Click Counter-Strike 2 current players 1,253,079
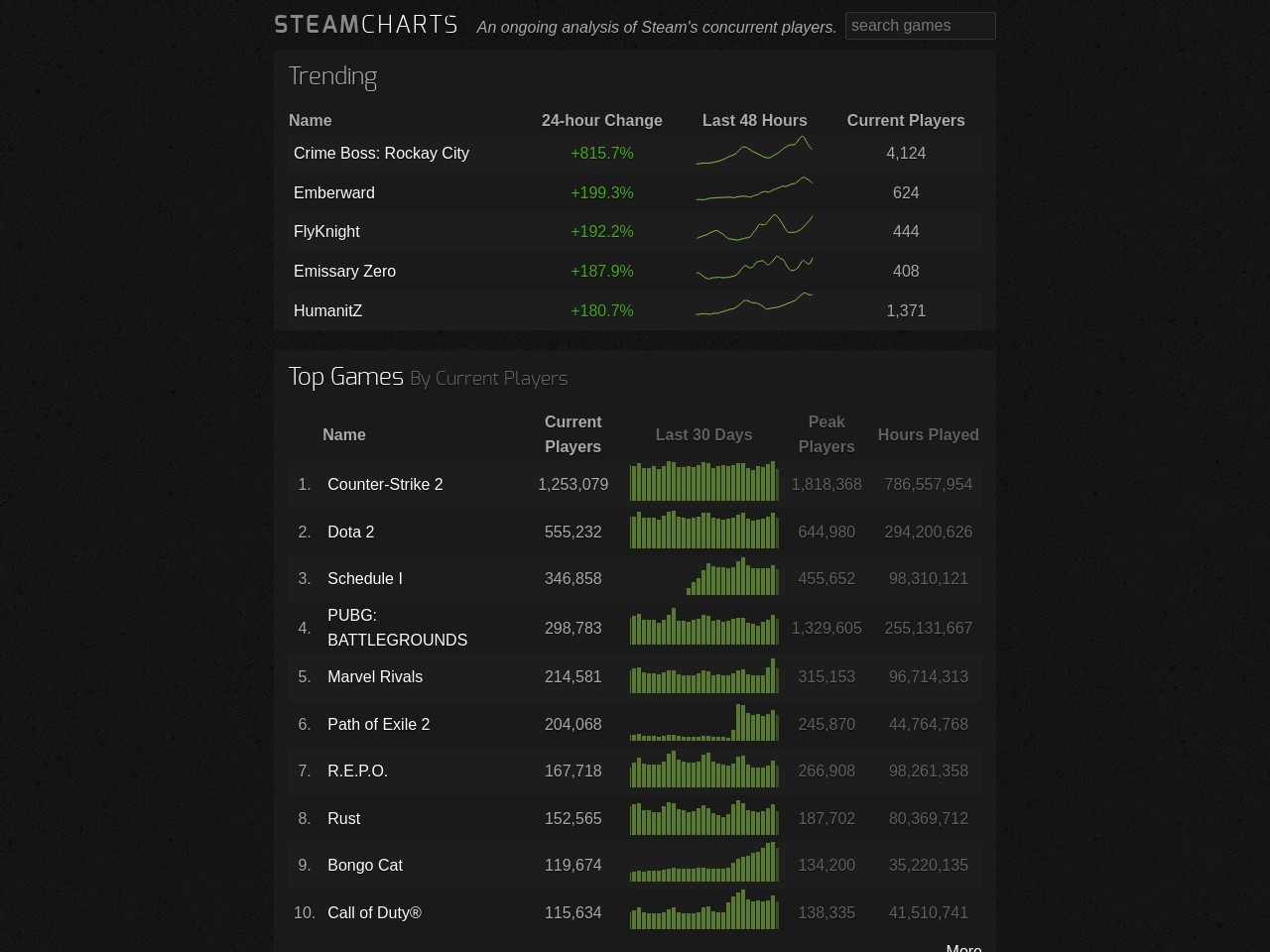Screen dimensions: 1270x952 coord(572,484)
